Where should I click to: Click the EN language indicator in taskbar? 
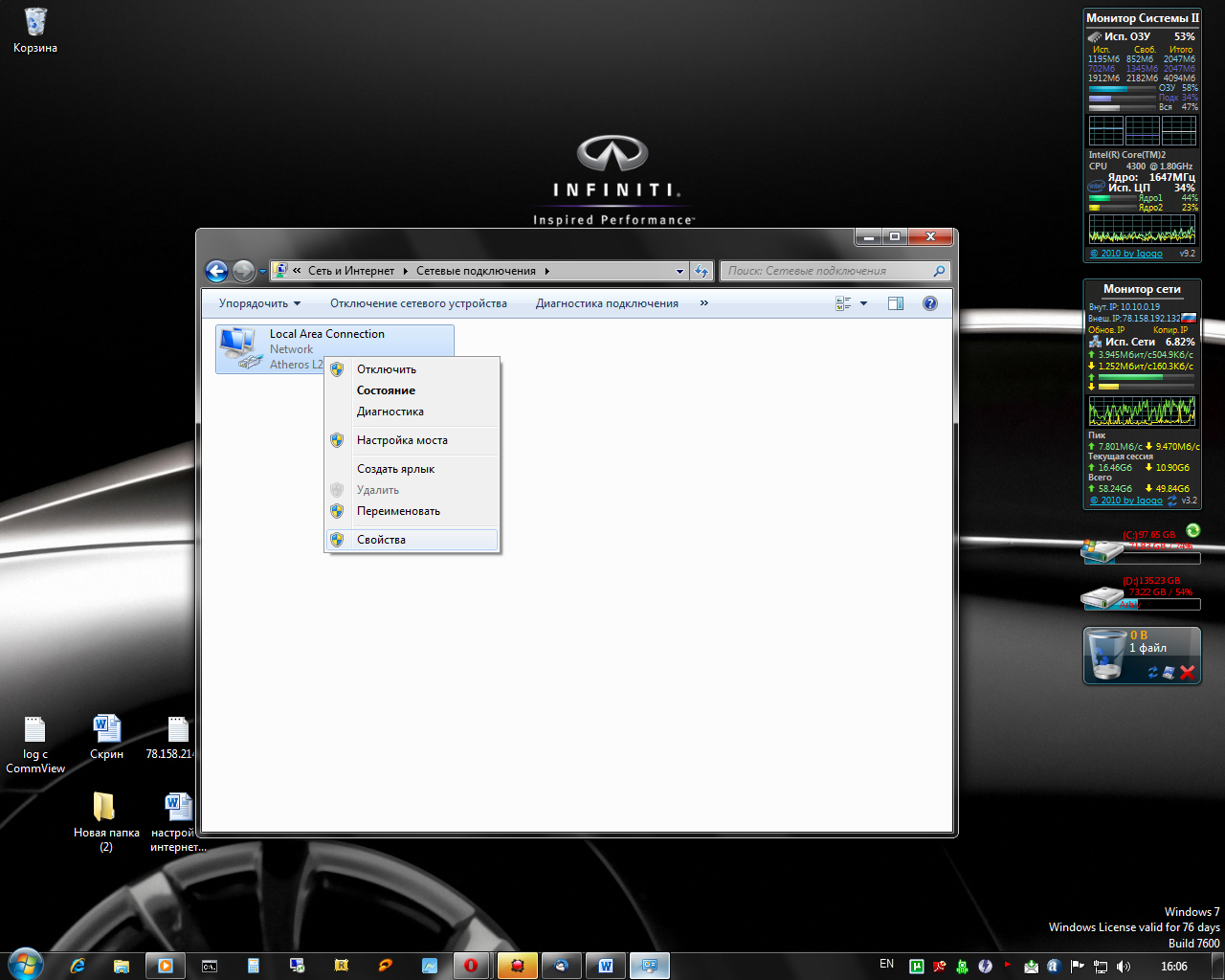coord(886,965)
